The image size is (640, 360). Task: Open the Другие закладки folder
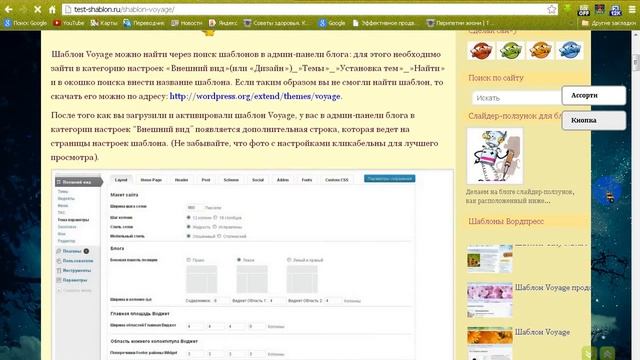(609, 23)
